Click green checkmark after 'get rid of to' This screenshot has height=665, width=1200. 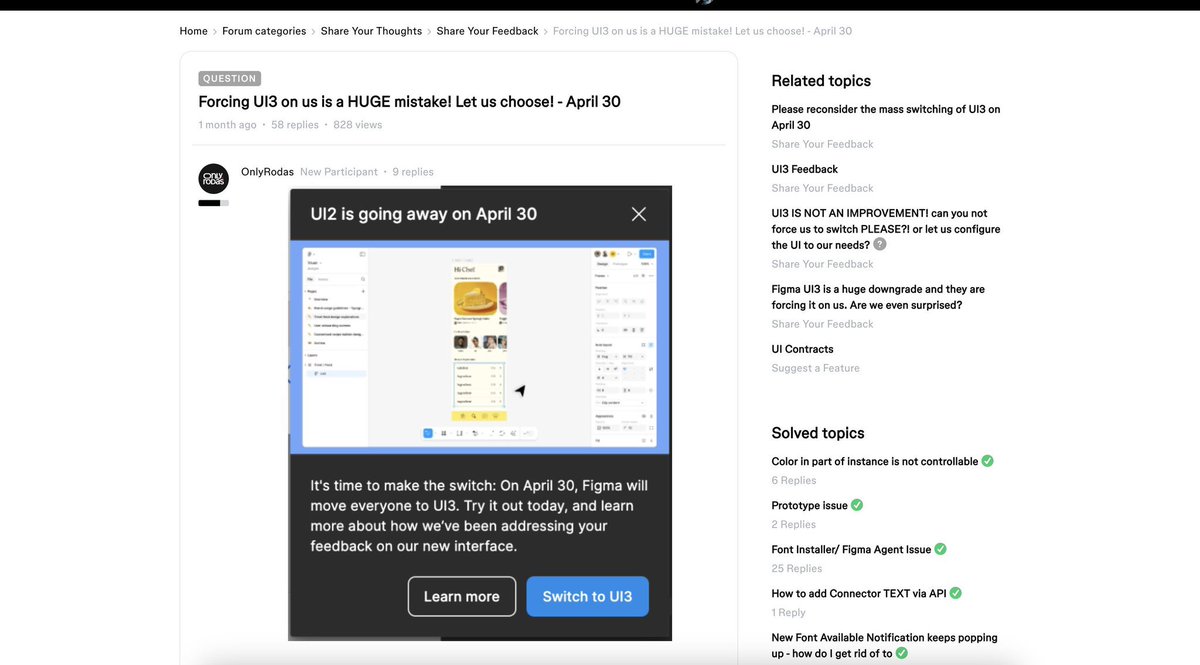tap(902, 653)
